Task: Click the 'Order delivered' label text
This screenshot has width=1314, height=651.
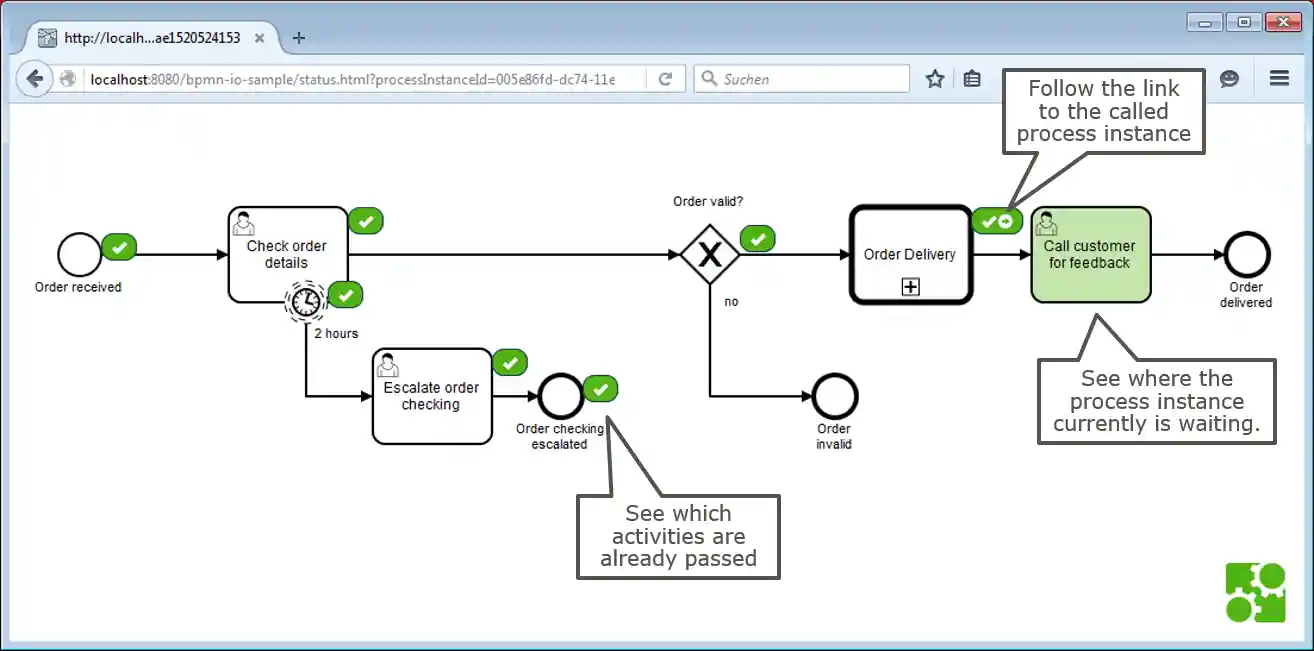Action: 1246,295
